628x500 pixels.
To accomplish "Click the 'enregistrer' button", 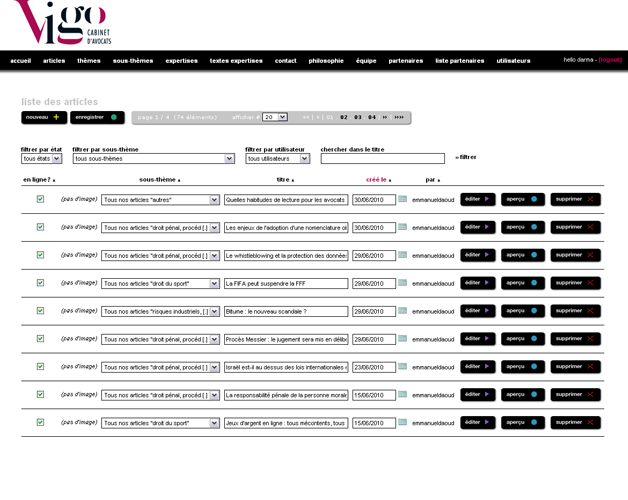I will (97, 117).
